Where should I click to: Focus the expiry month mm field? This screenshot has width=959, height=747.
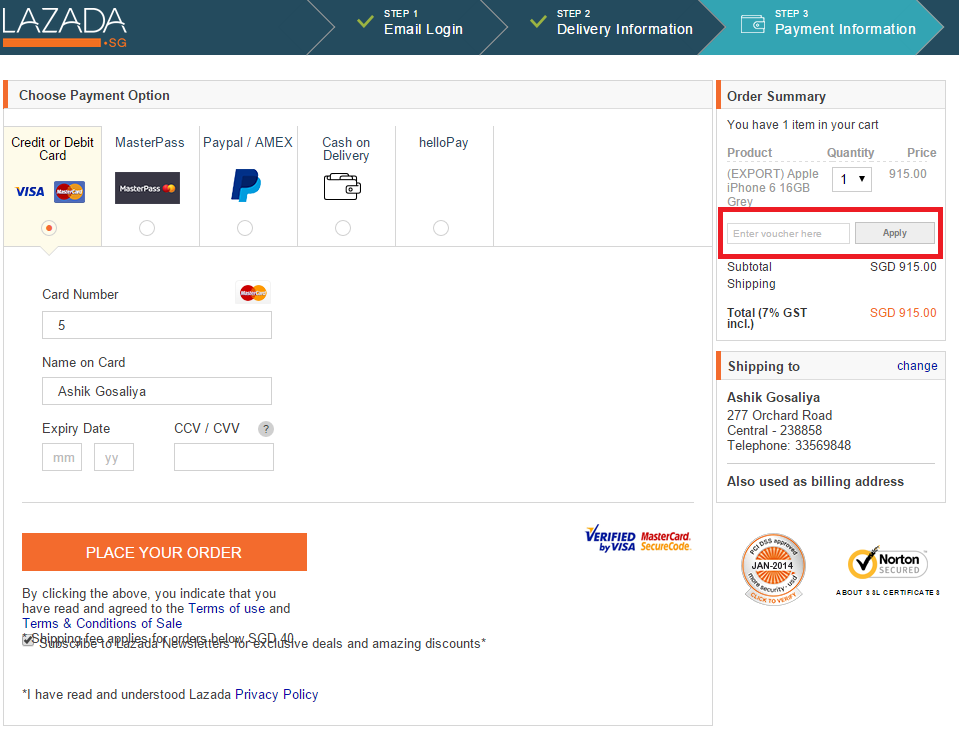(62, 458)
